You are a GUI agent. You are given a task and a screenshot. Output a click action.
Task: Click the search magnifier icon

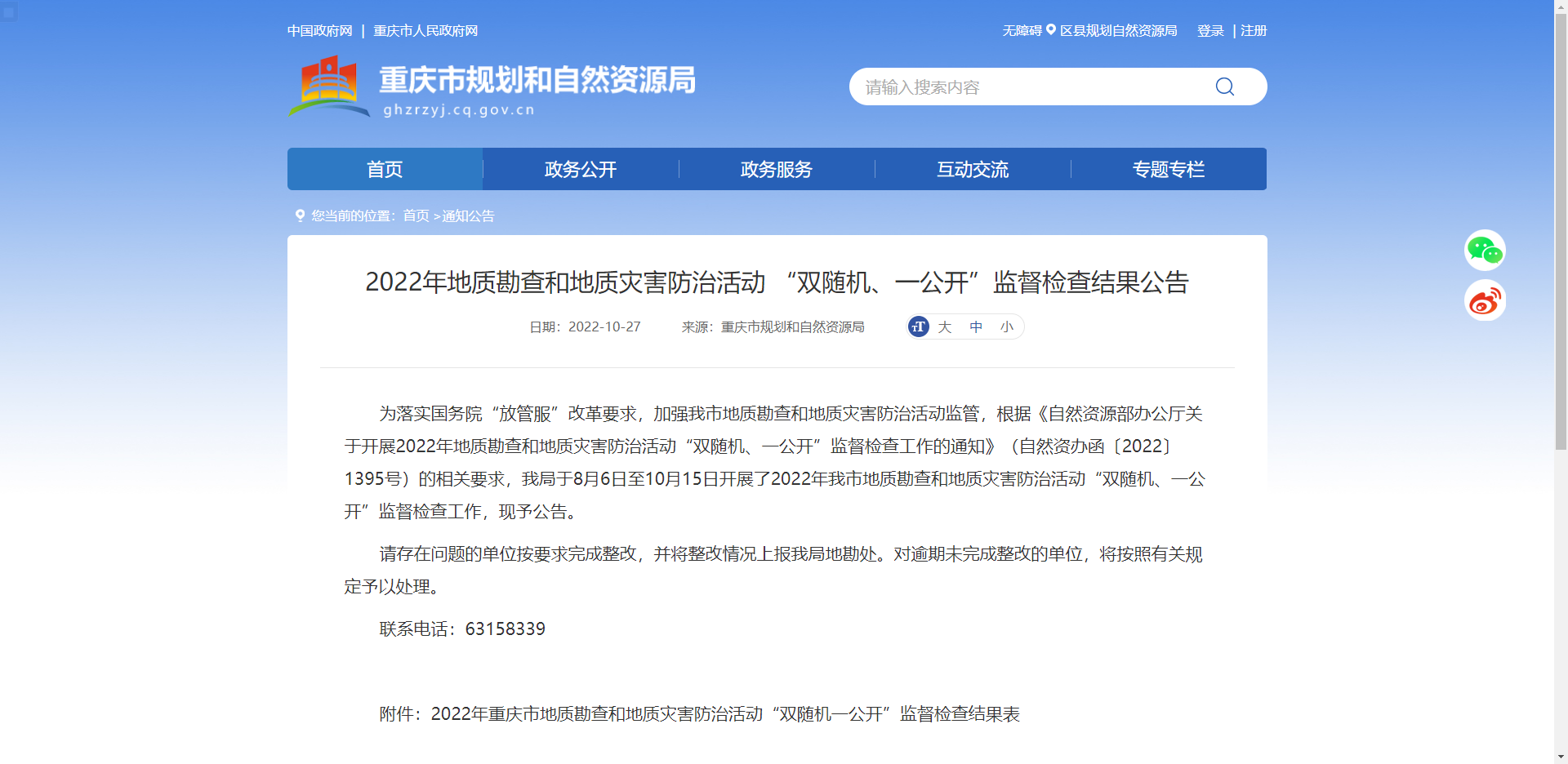point(1223,86)
